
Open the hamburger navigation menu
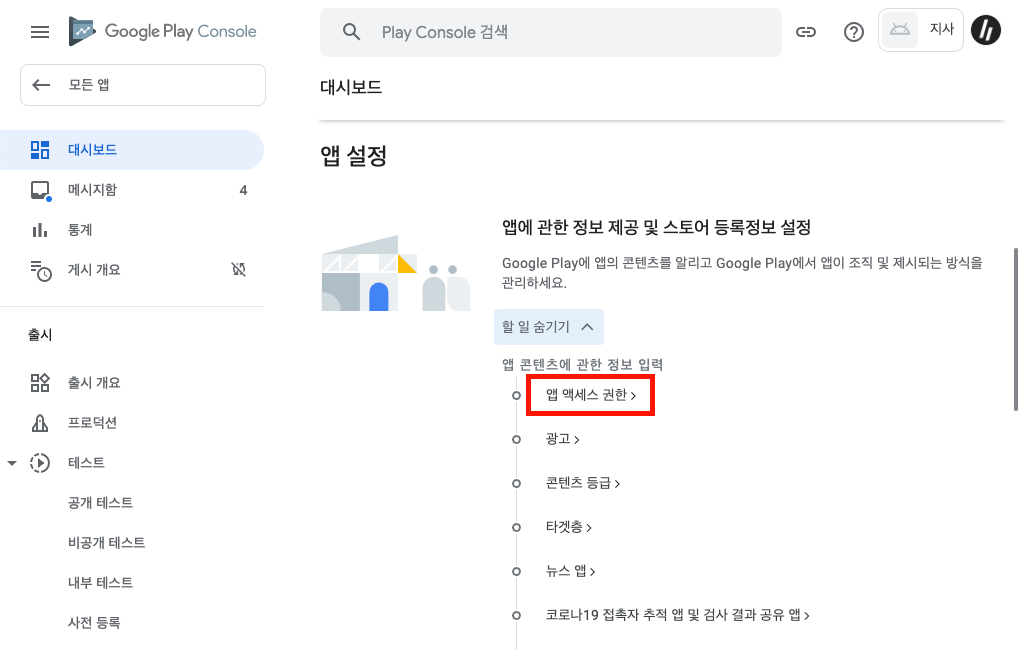(40, 32)
